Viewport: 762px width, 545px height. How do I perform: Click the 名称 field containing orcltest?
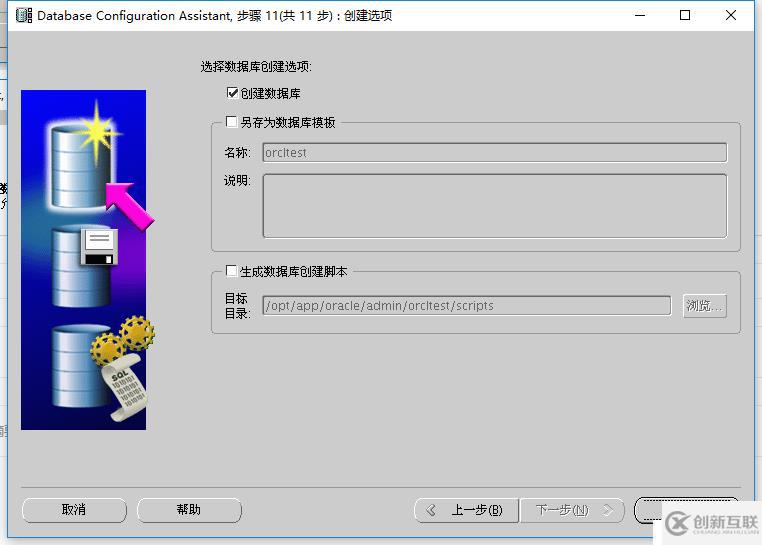(x=495, y=153)
